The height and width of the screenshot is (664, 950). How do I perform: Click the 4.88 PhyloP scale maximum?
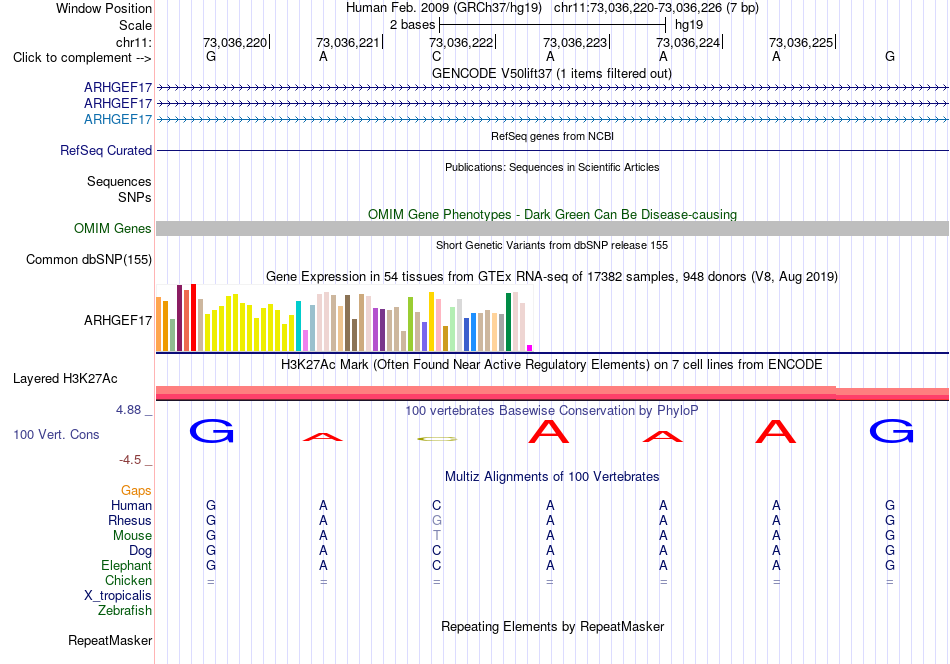(128, 410)
